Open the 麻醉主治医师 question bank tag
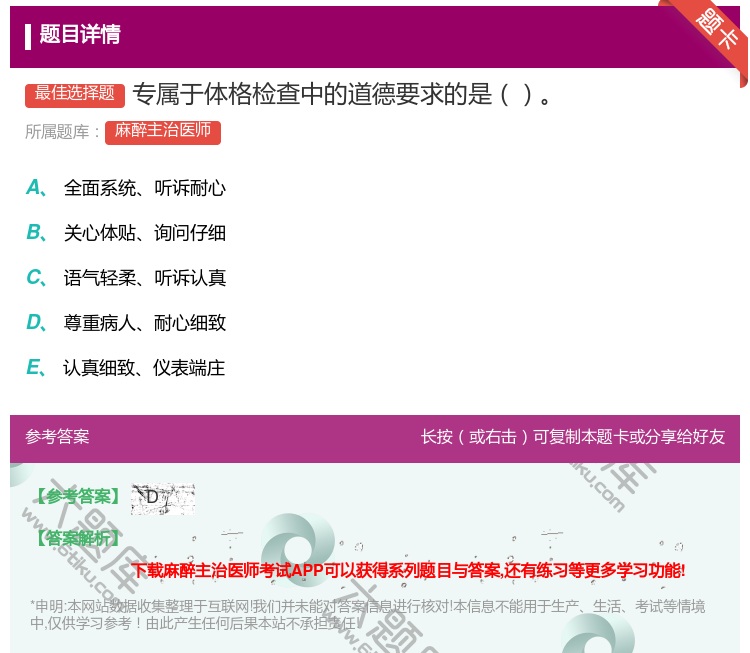The height and width of the screenshot is (653, 750). [163, 131]
